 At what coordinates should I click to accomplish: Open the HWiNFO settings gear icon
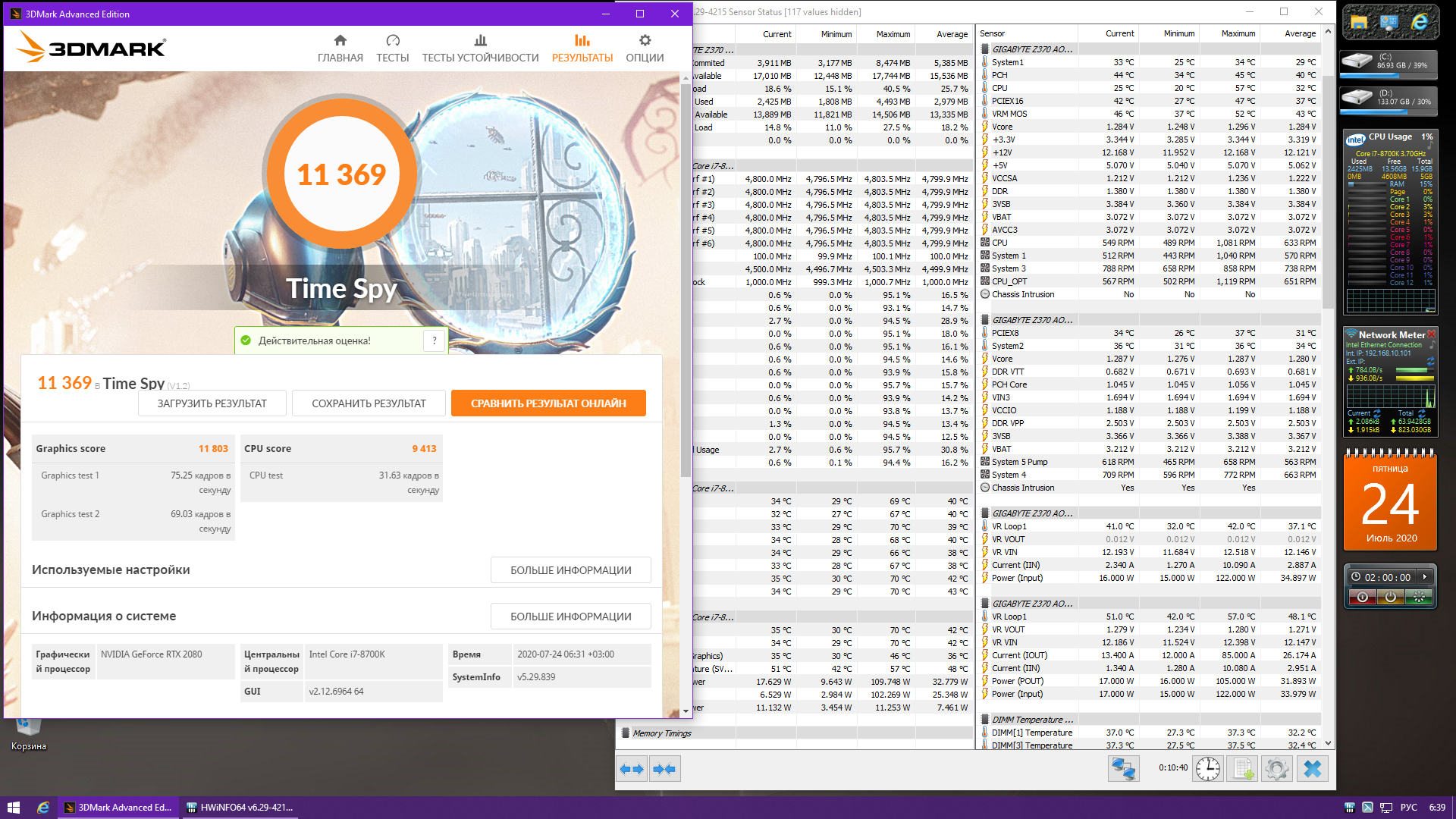[x=1277, y=769]
